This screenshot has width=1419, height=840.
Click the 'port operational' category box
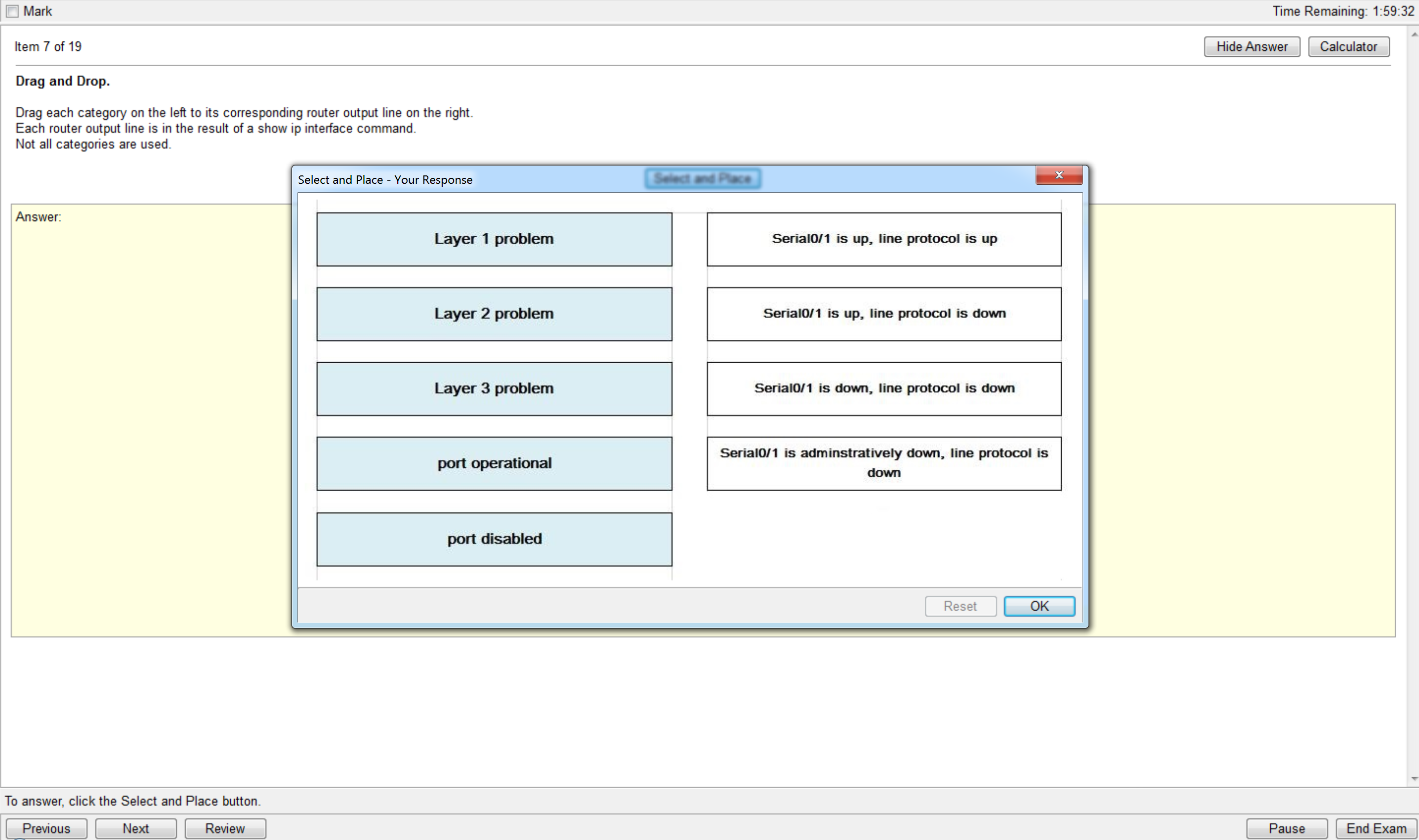coord(494,463)
